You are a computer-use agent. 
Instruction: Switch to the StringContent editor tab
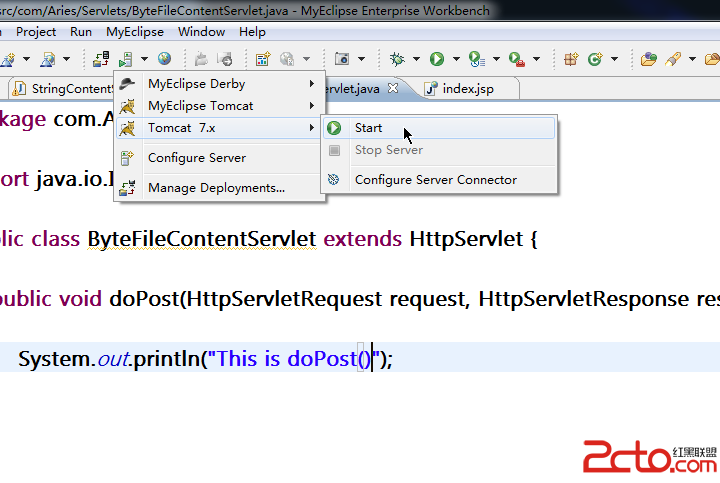(x=62, y=89)
